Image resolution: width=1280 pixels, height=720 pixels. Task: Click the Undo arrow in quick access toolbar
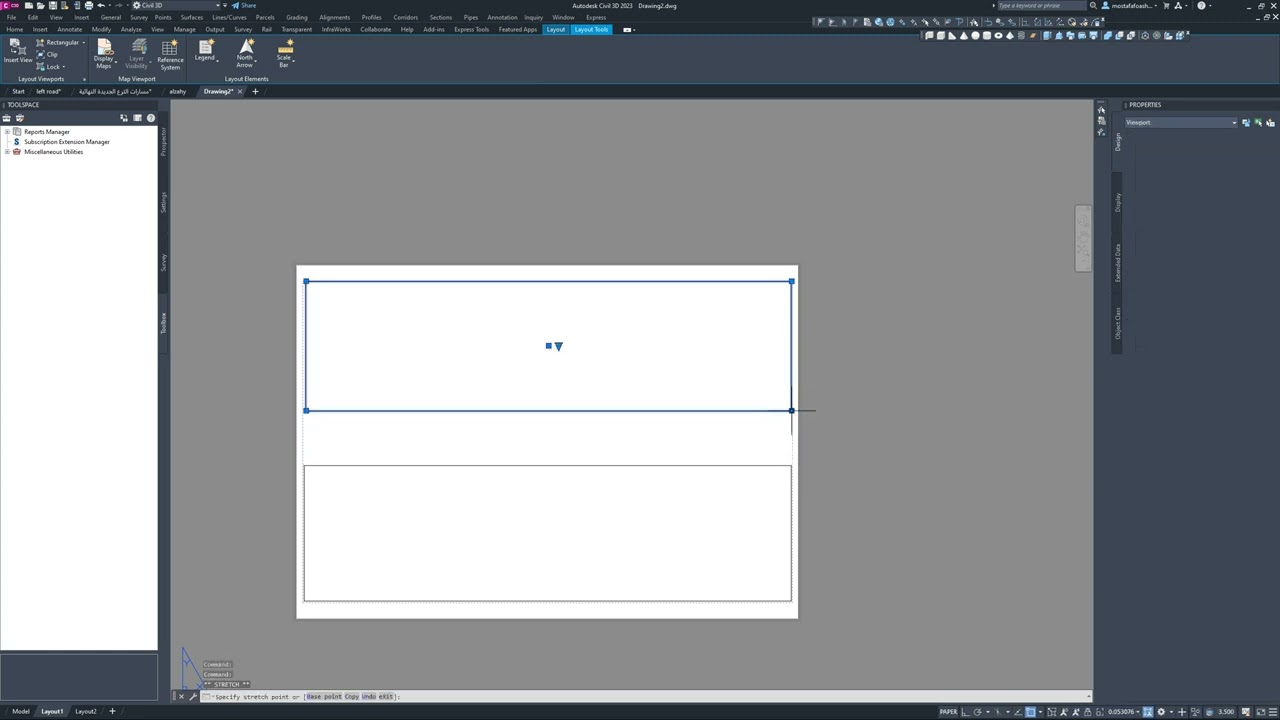(100, 5)
